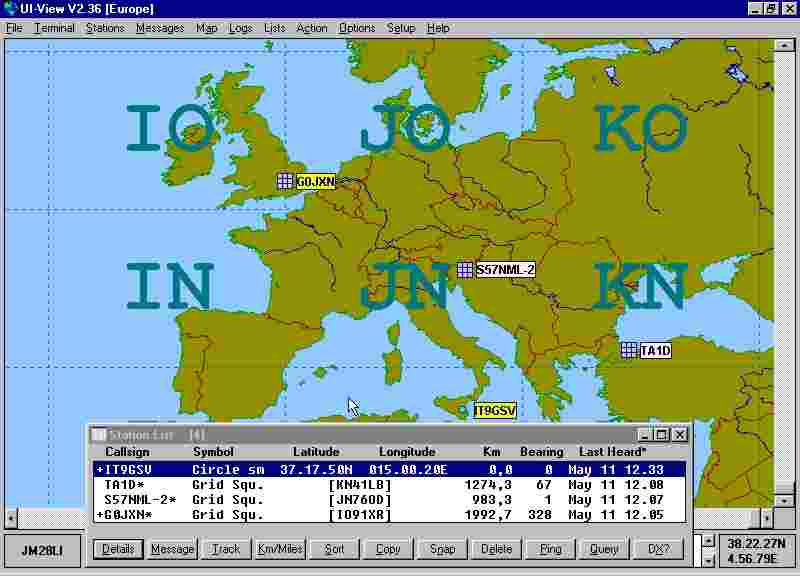Viewport: 800px width, 576px height.
Task: Click the 38.22.27N coordinate readout
Action: point(757,543)
